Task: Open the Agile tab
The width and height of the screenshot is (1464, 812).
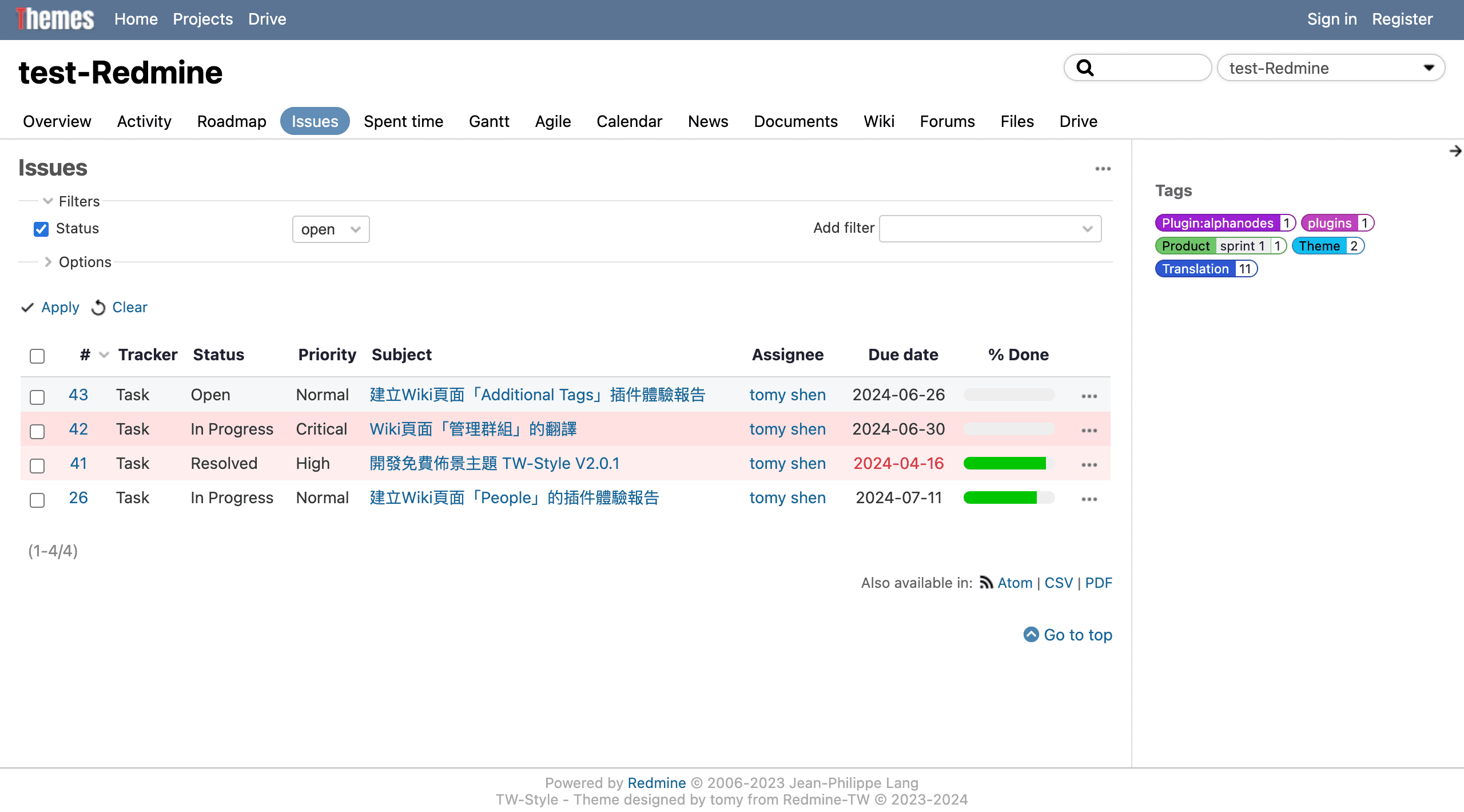Action: click(x=552, y=121)
